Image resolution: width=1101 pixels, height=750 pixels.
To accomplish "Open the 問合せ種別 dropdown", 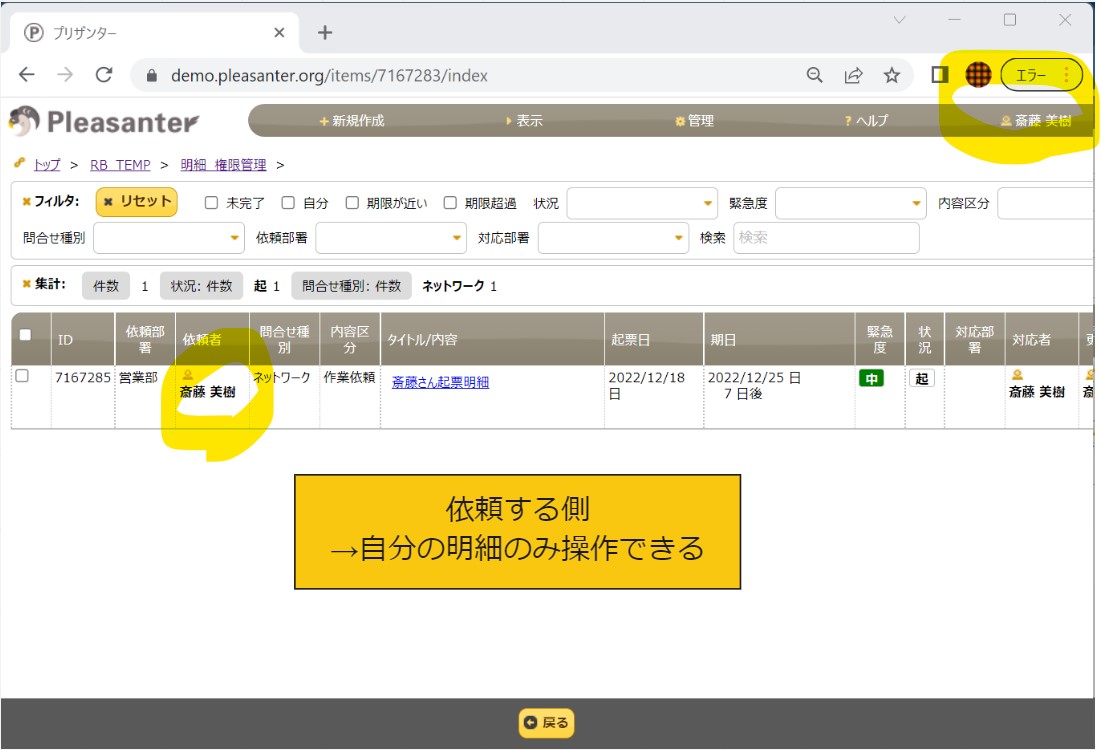I will [x=168, y=238].
